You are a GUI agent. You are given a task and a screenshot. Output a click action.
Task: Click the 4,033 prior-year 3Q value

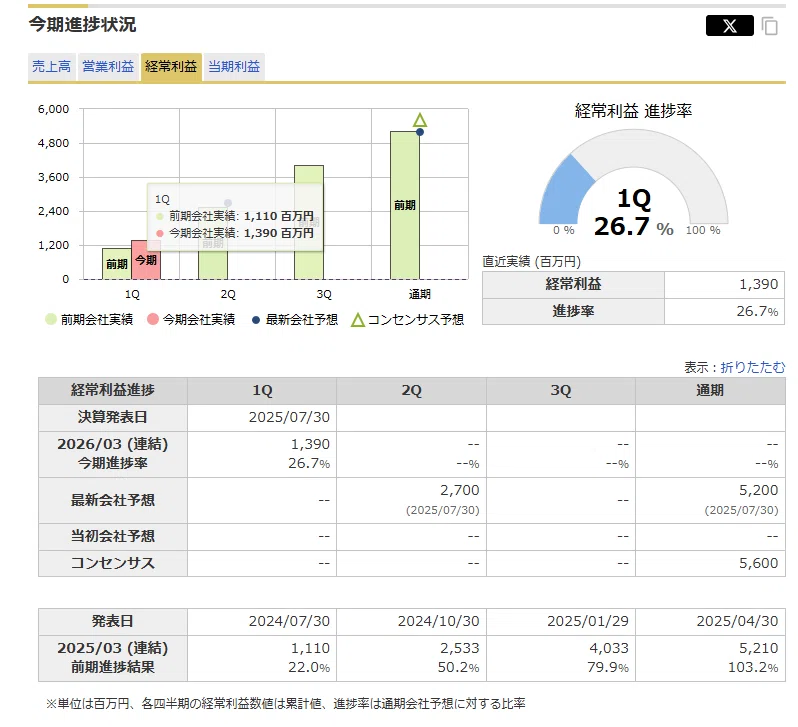tap(609, 648)
